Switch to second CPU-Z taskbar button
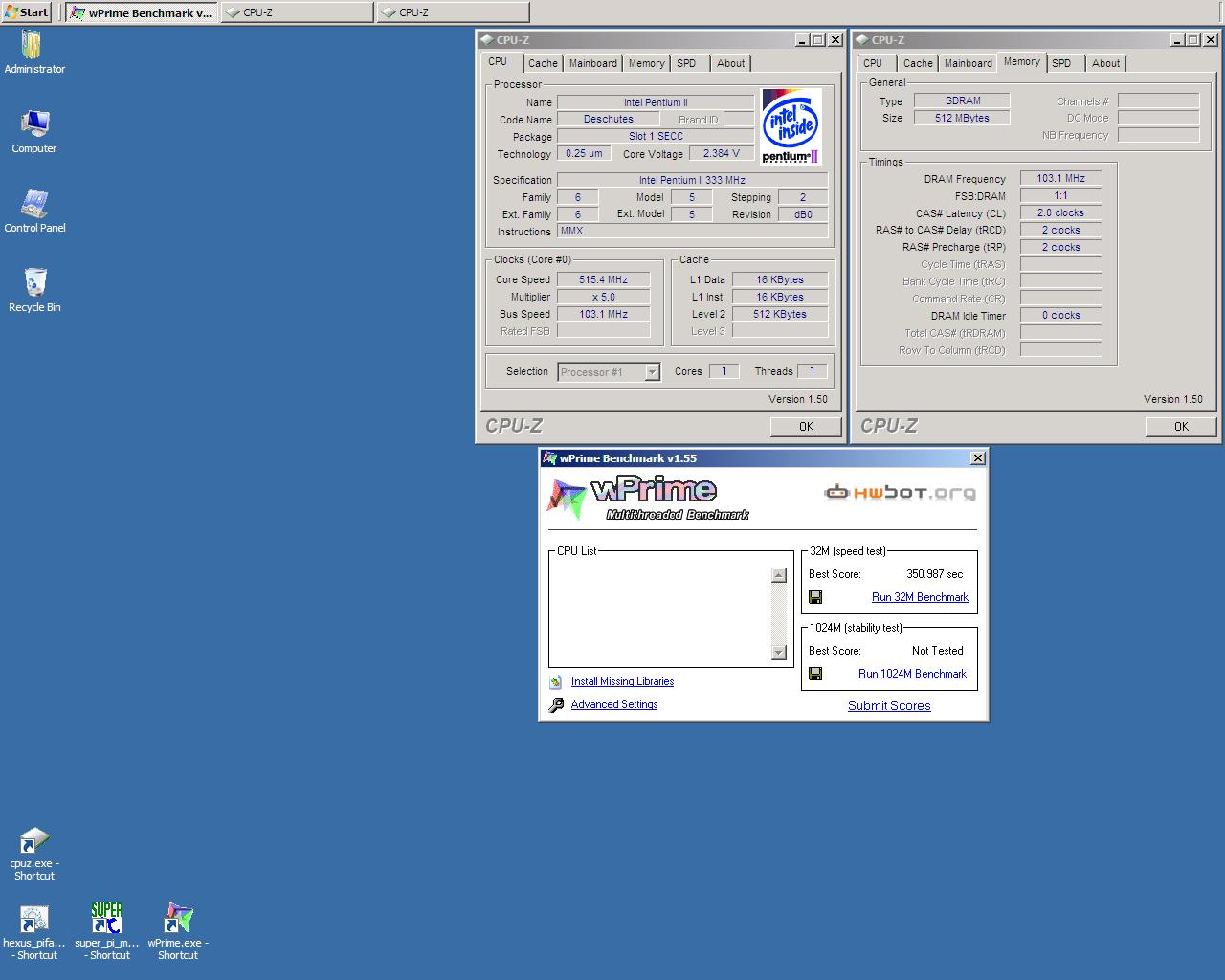Screen dimensions: 1225x980 point(454,12)
